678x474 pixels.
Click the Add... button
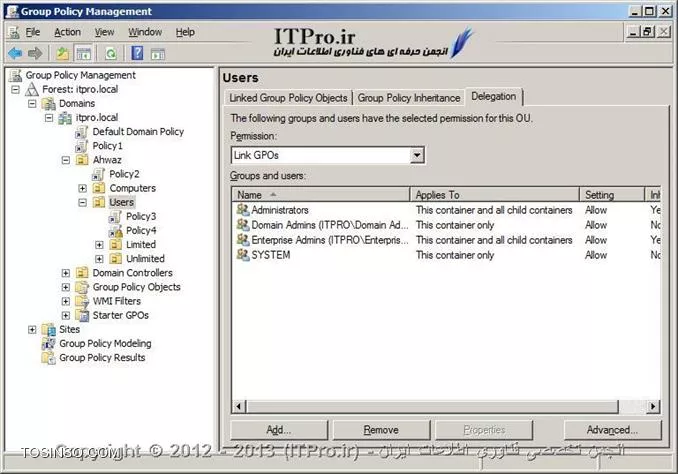pyautogui.click(x=279, y=430)
